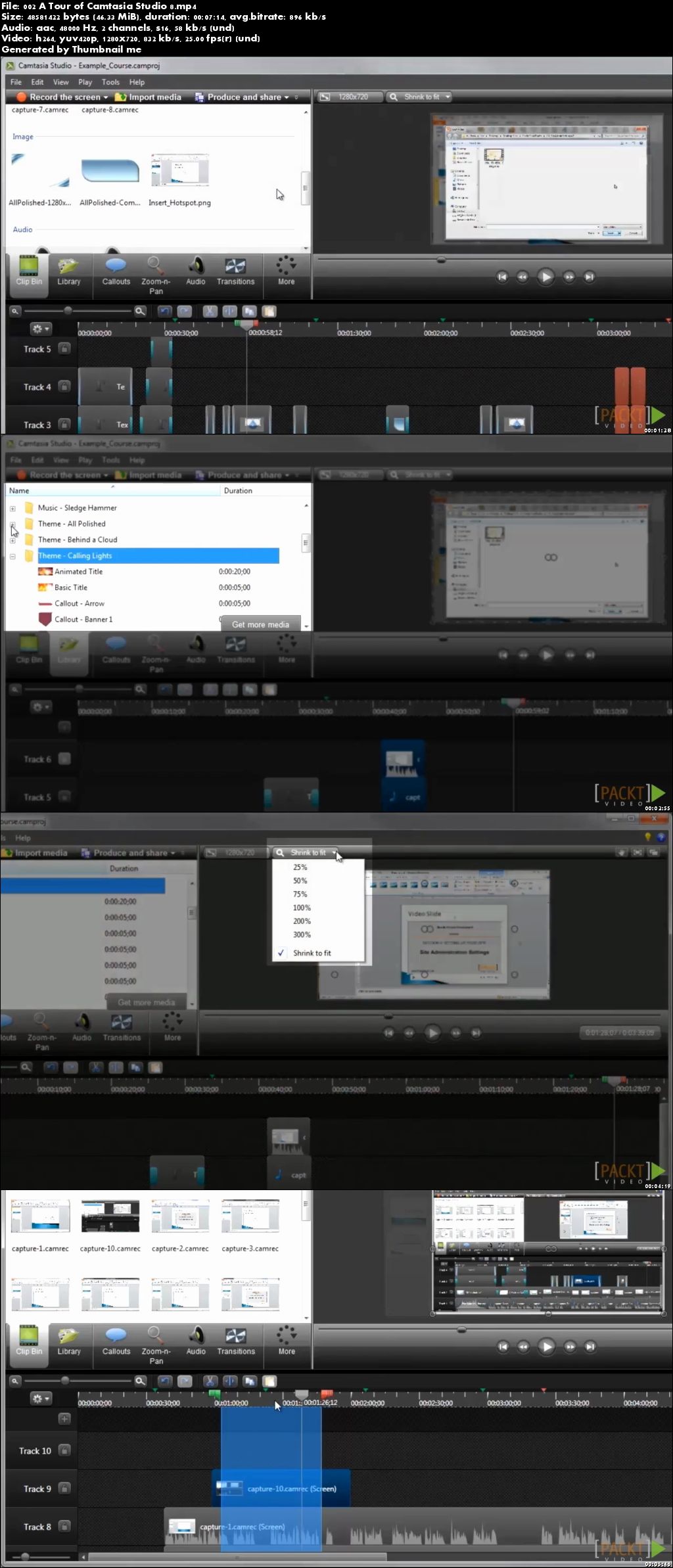Open timeline gear options dropdown in top frame

click(x=41, y=329)
